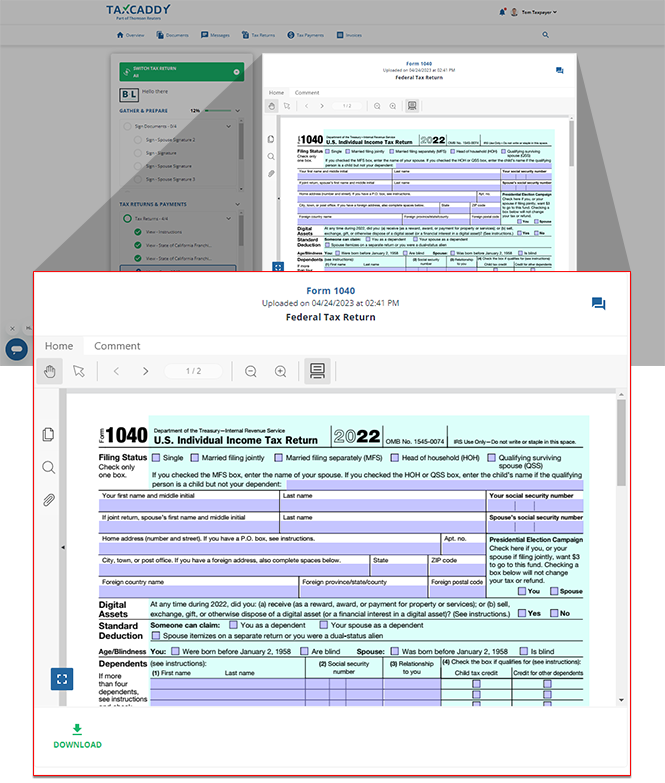Viewport: 665px width, 783px height.
Task: Tick the Digital Assets Yes checkbox in enlarged form
Action: point(520,613)
